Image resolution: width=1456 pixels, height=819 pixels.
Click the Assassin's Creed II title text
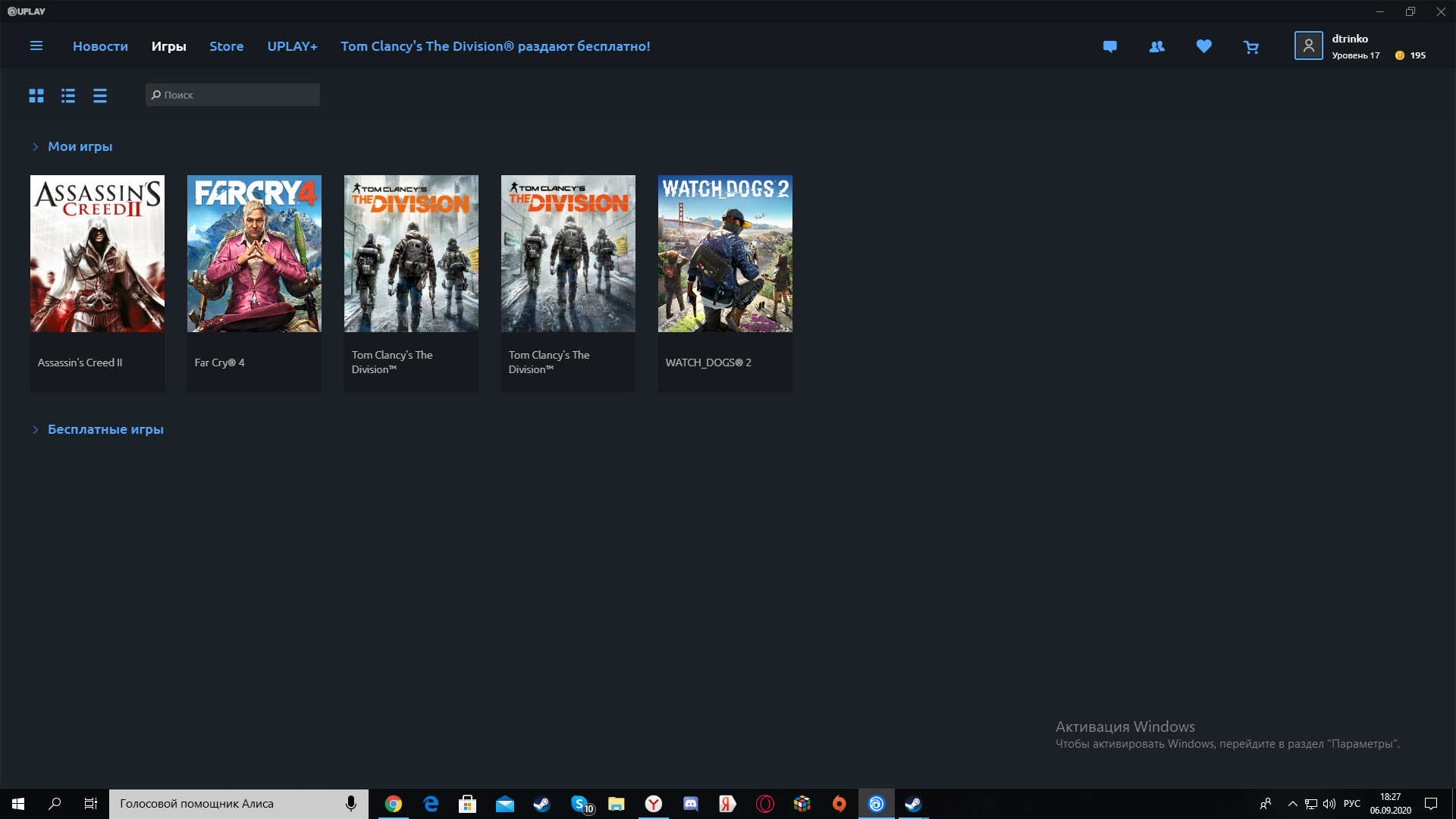tap(80, 362)
